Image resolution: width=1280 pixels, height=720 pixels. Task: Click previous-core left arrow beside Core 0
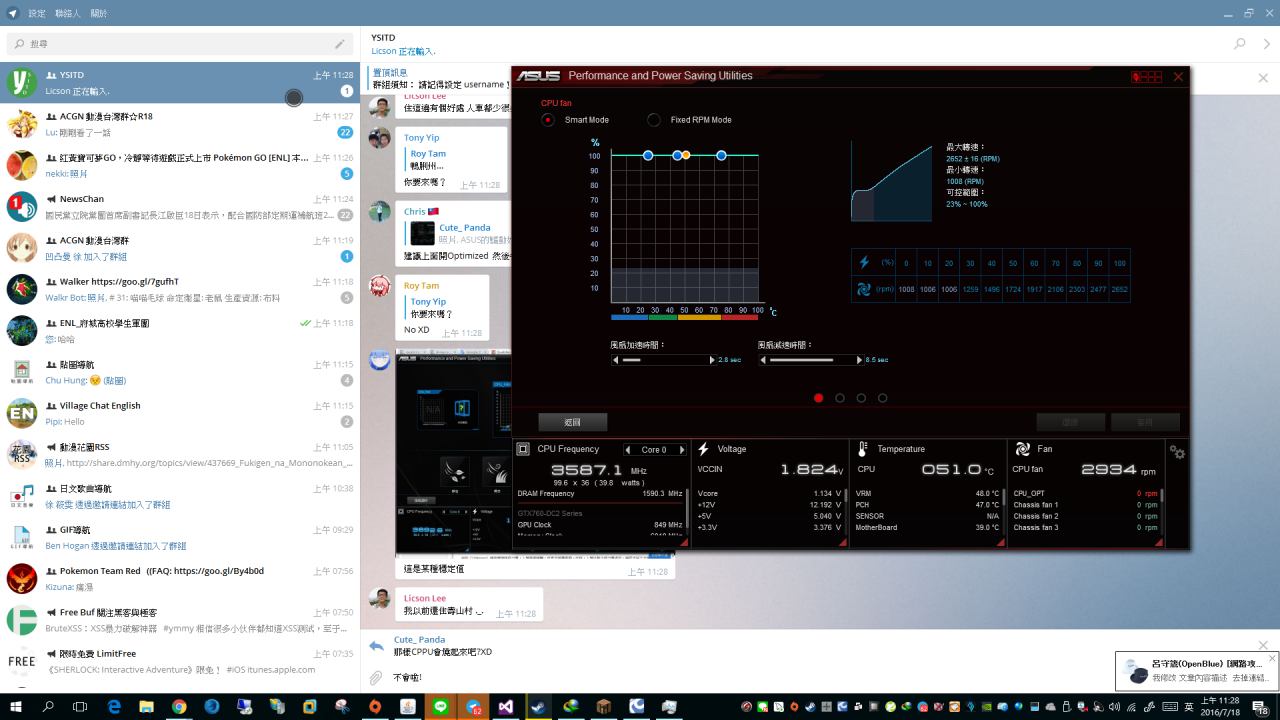(x=628, y=450)
